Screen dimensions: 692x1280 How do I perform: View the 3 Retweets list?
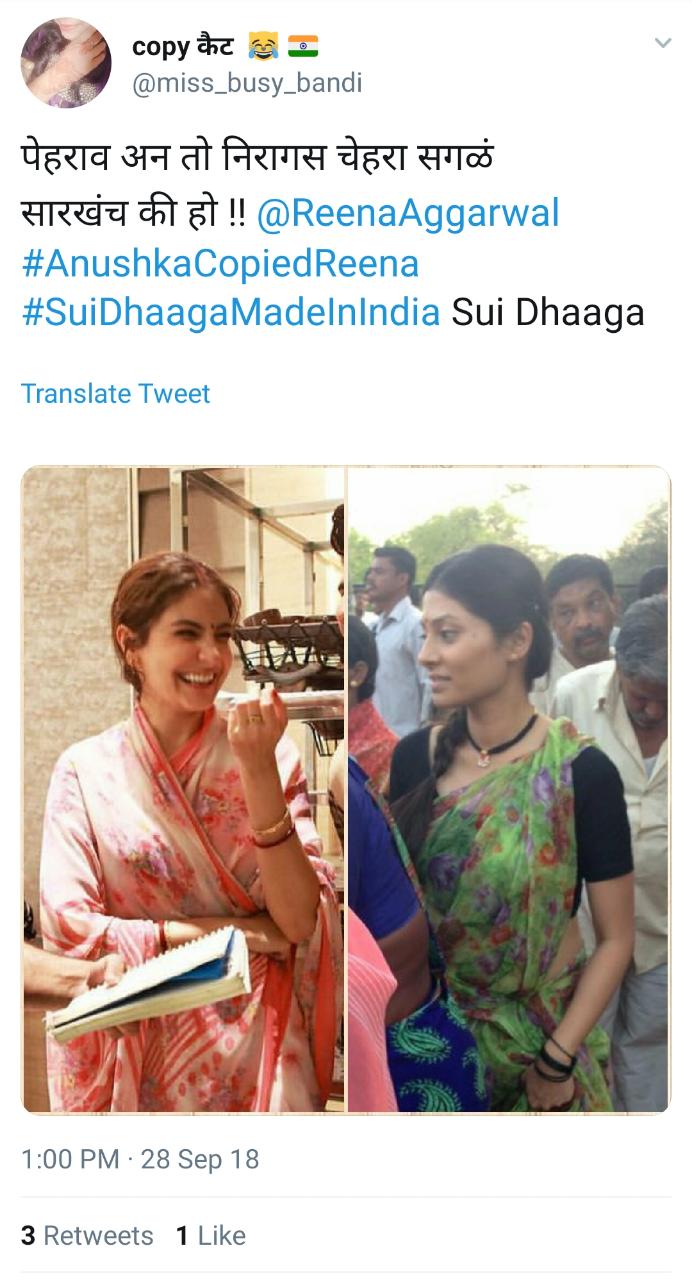pos(87,1236)
